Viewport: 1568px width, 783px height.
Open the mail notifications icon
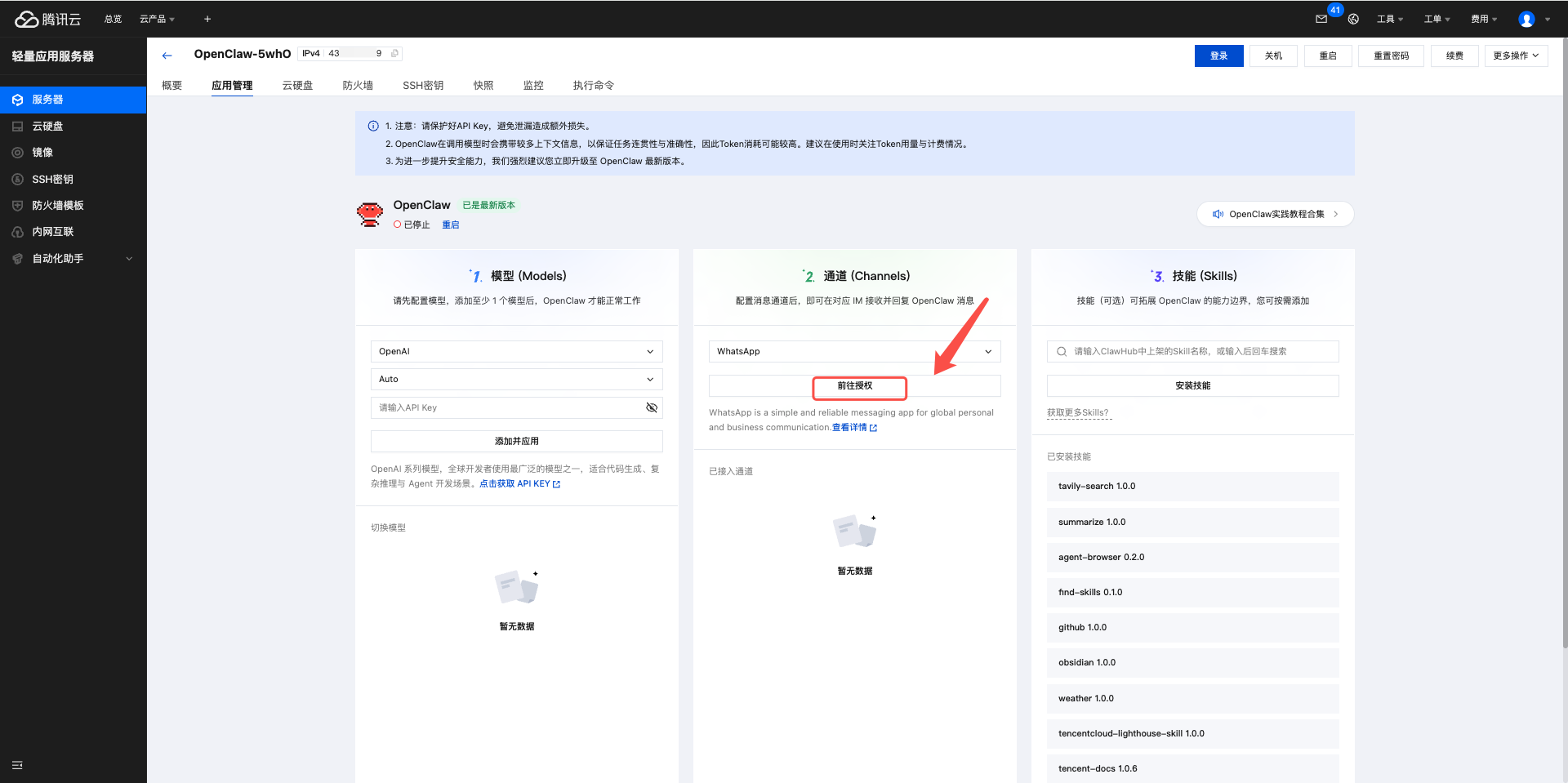1321,19
